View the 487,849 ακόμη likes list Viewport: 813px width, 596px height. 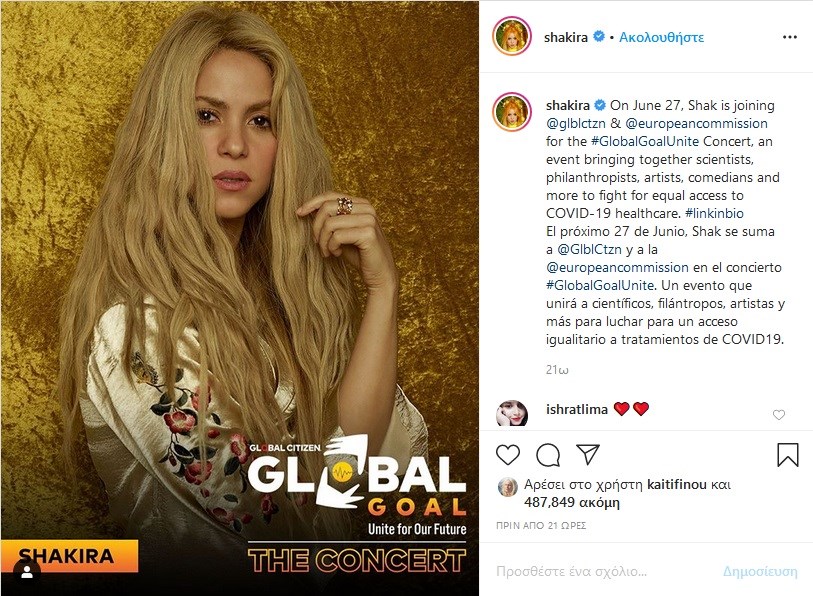tap(571, 502)
